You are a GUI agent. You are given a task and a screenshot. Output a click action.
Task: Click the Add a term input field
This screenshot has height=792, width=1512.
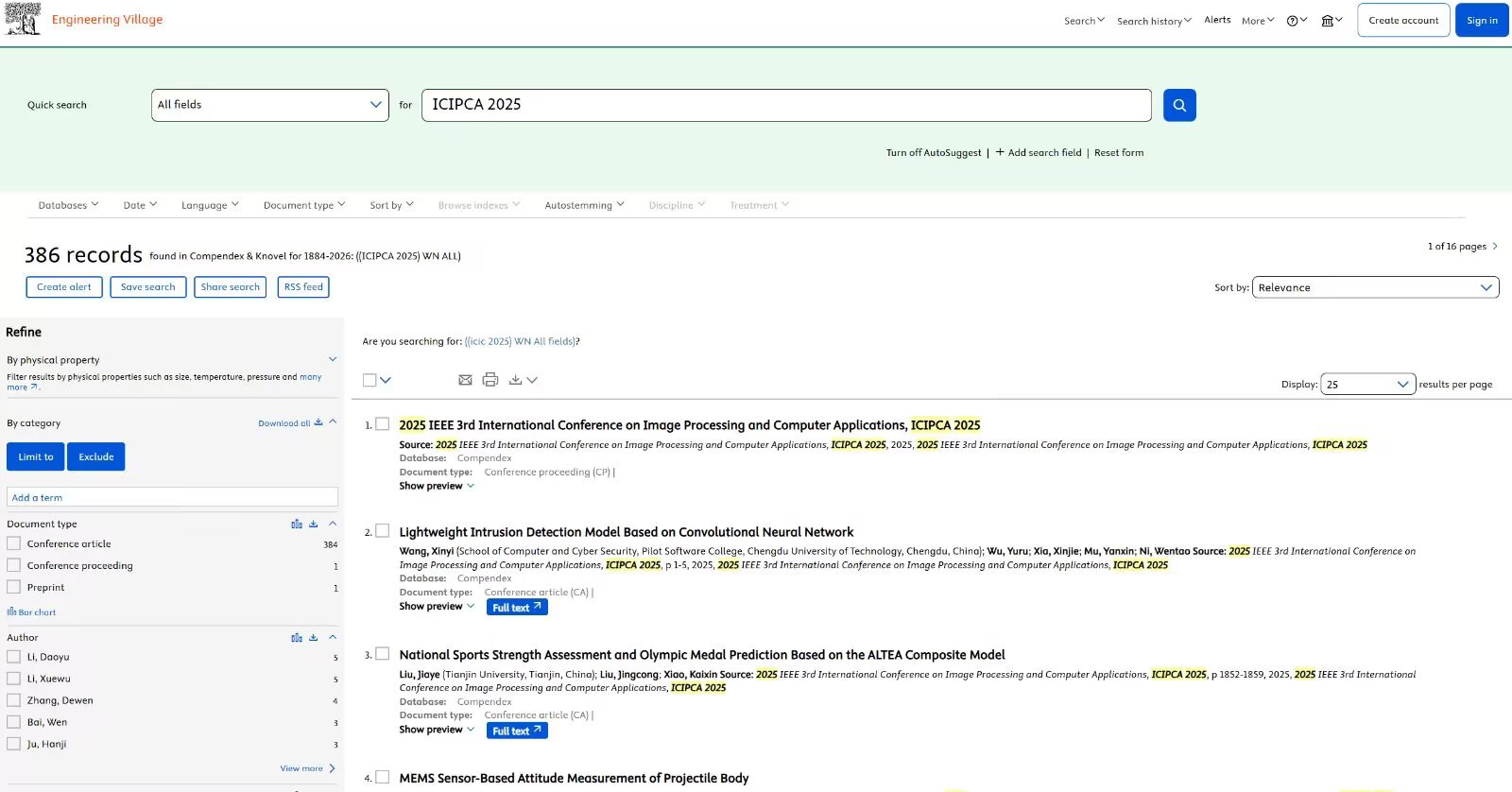[172, 497]
